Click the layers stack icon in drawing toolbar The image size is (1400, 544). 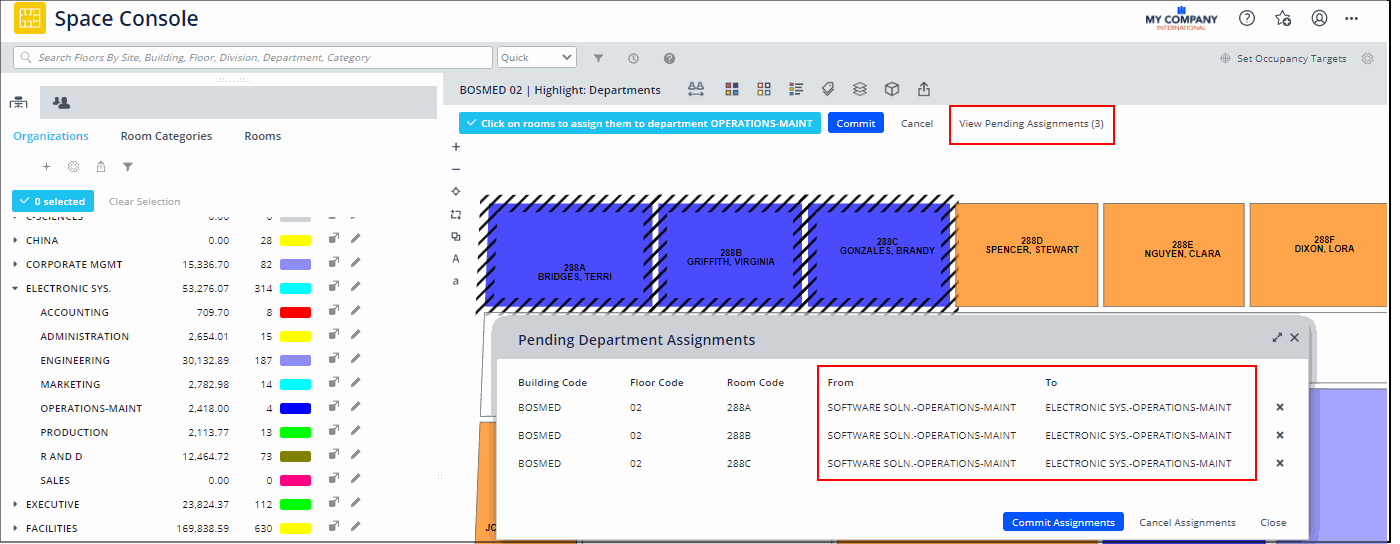click(x=860, y=89)
